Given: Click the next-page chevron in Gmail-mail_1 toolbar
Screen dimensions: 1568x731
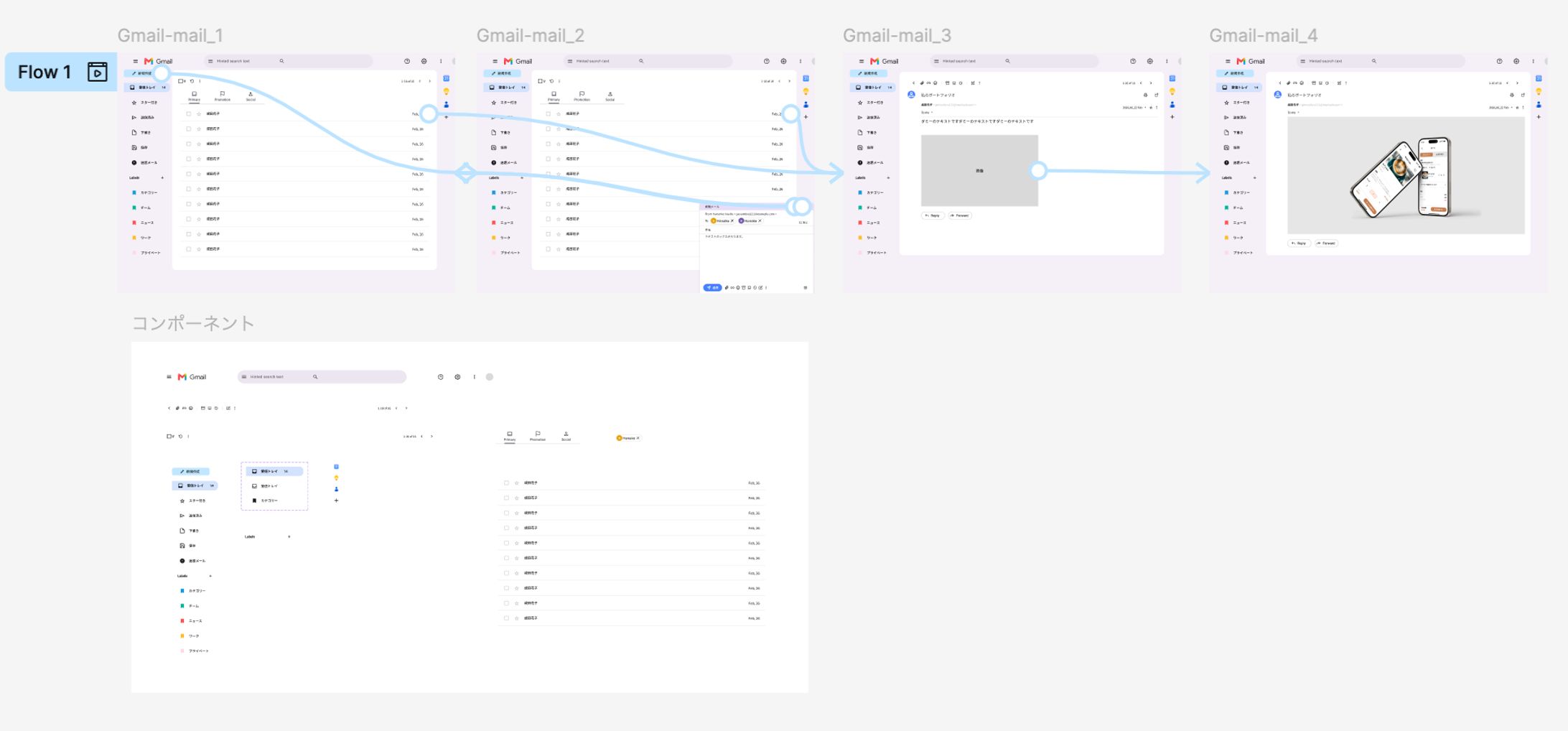Looking at the screenshot, I should (430, 81).
